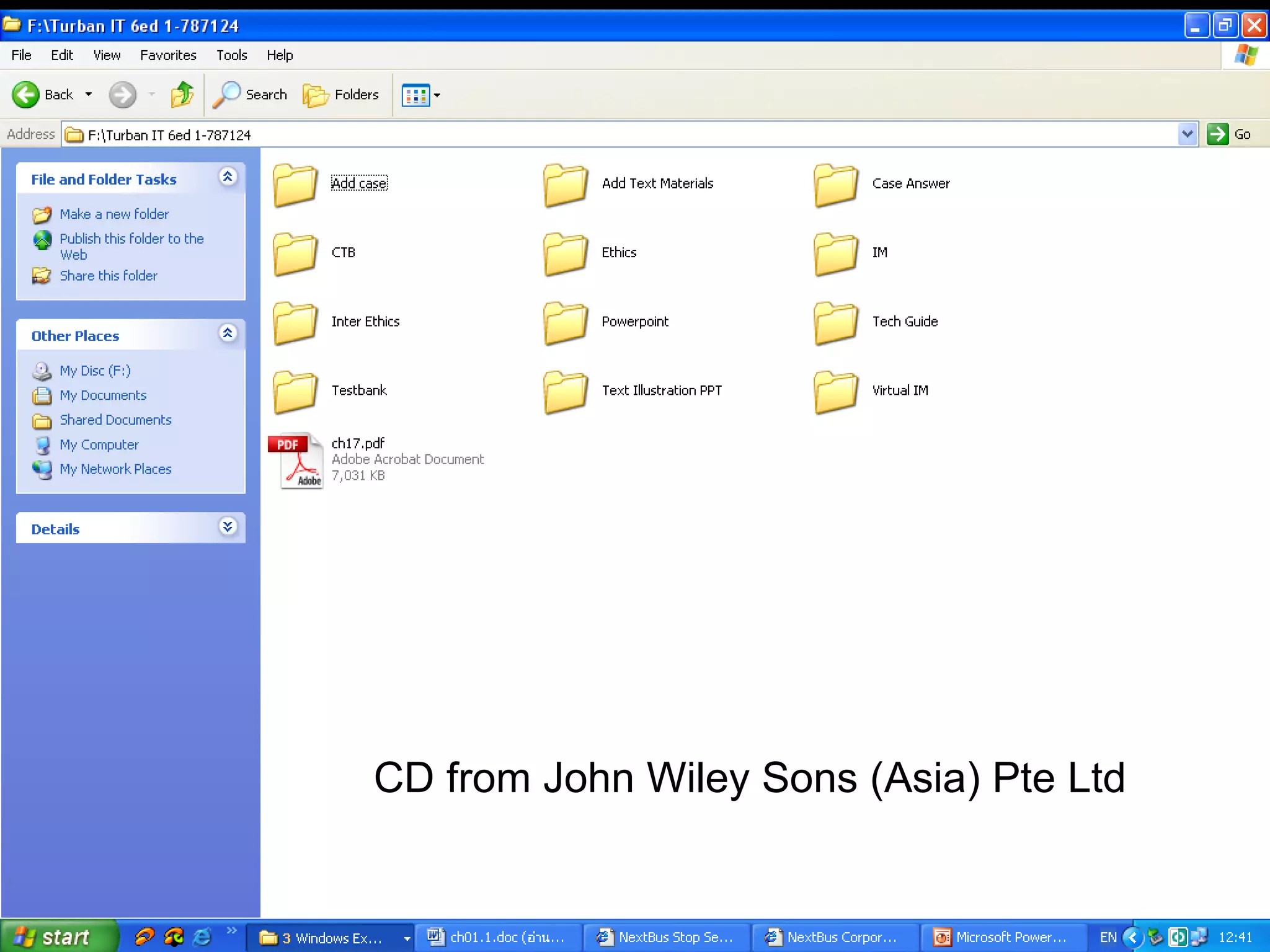Open My Documents link
Viewport: 1270px width, 952px height.
click(x=103, y=395)
